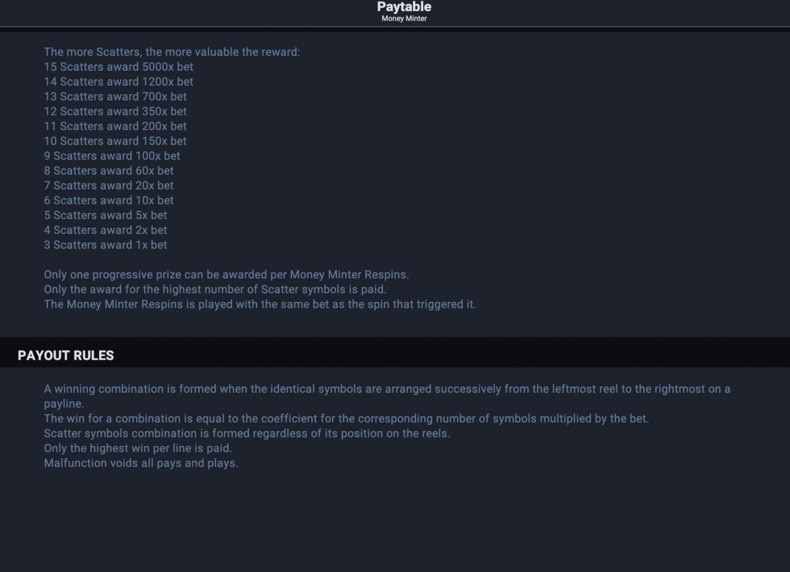Select the 15 Scatters award 5000x bet line
Viewport: 790px width, 572px height.
[118, 67]
